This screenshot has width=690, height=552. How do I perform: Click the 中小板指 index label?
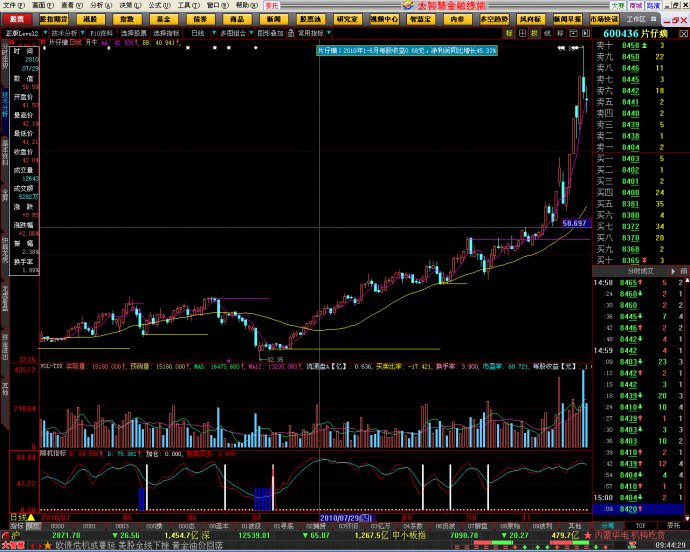(409, 535)
